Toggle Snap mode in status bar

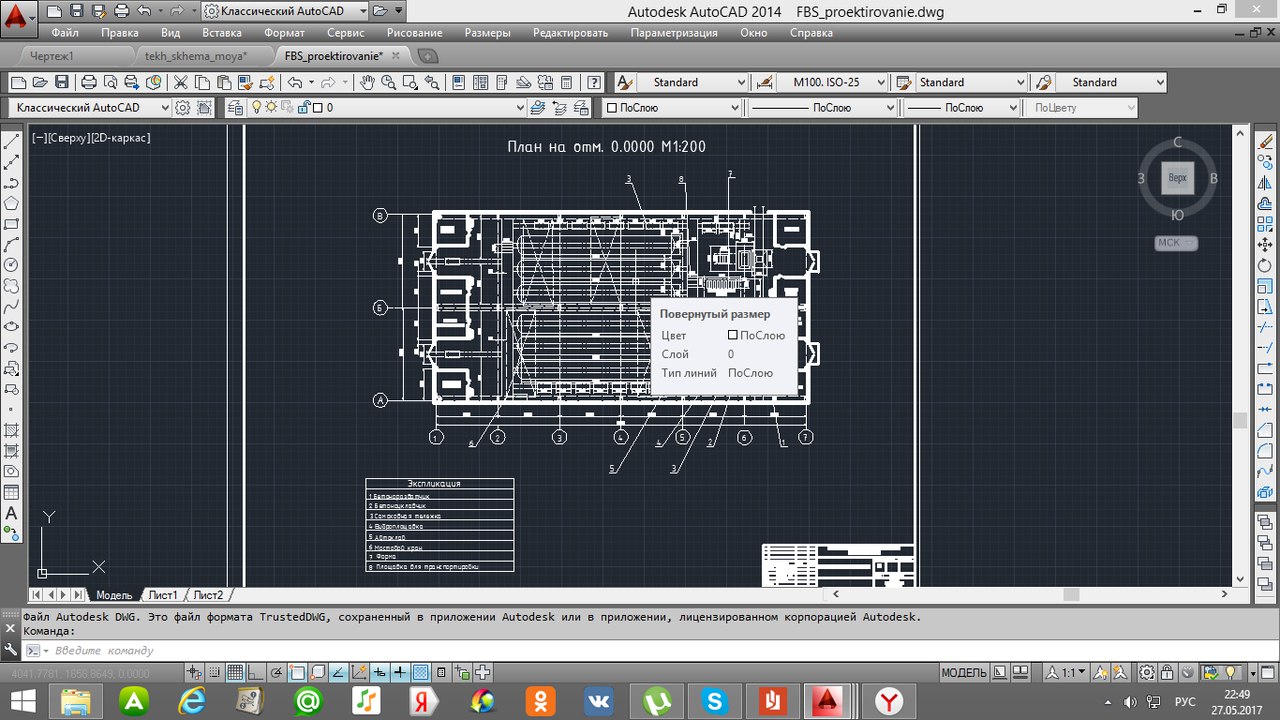click(215, 672)
